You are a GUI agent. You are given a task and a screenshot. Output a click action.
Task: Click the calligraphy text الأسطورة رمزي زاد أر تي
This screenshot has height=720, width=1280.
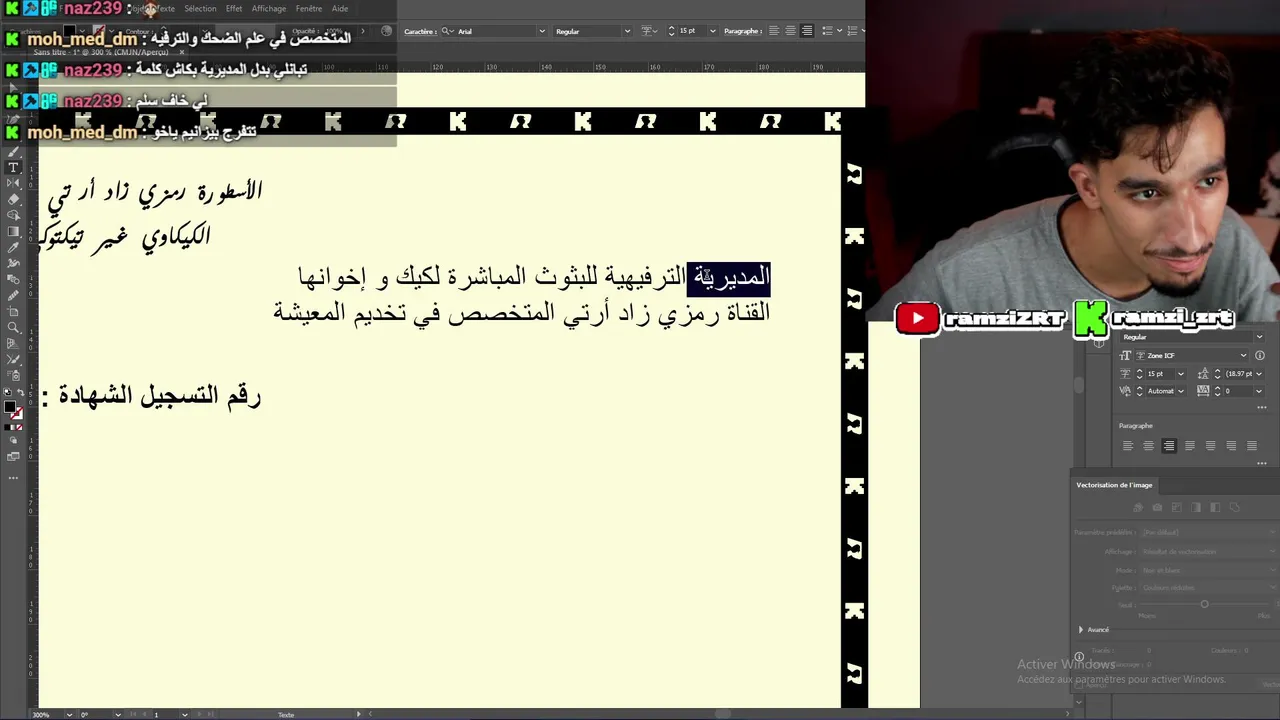point(155,193)
